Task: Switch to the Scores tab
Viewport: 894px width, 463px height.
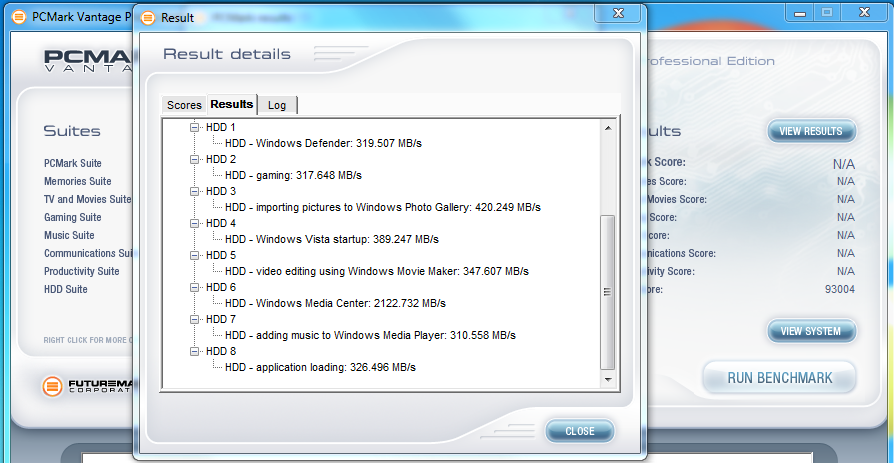Action: click(184, 105)
